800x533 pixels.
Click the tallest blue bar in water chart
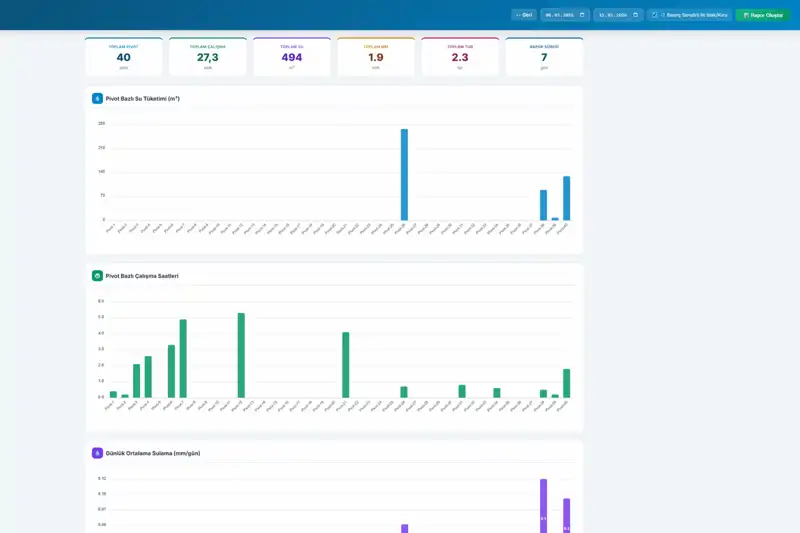[404, 175]
